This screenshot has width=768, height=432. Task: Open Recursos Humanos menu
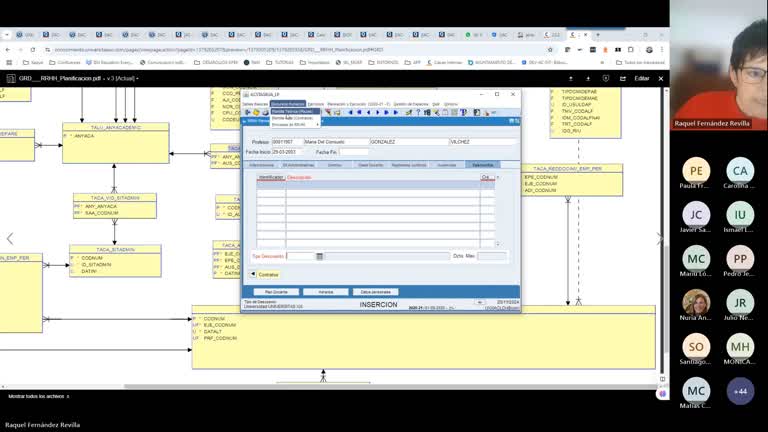click(x=288, y=104)
